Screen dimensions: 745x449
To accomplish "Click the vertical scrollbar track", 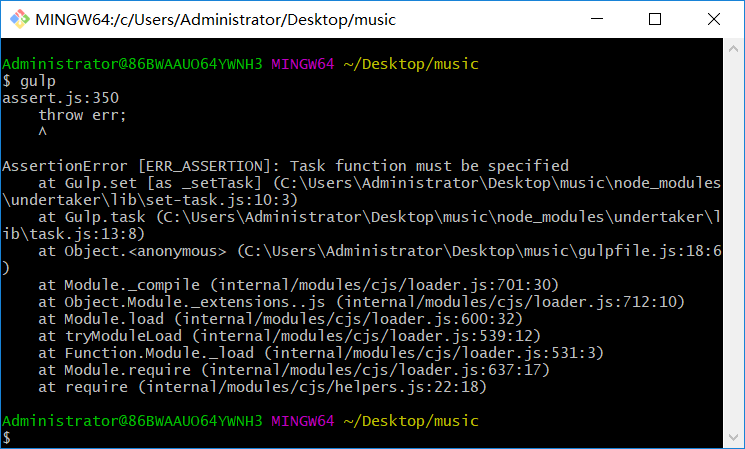I will click(733, 243).
